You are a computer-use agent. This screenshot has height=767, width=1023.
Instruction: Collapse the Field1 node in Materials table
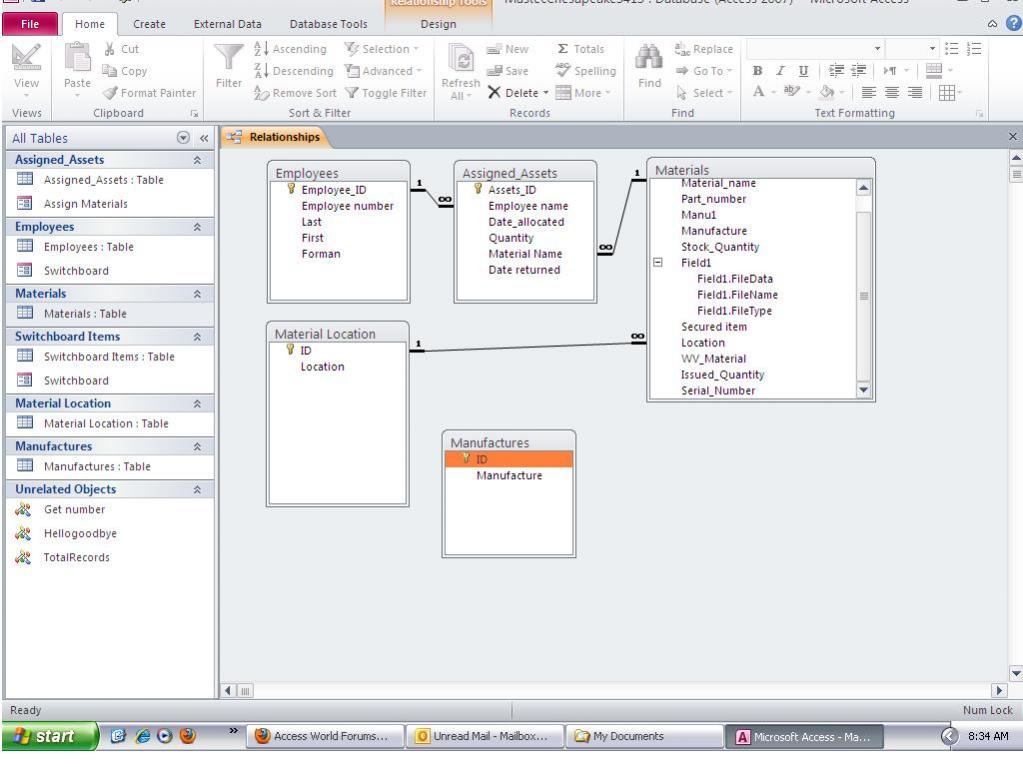(x=658, y=262)
